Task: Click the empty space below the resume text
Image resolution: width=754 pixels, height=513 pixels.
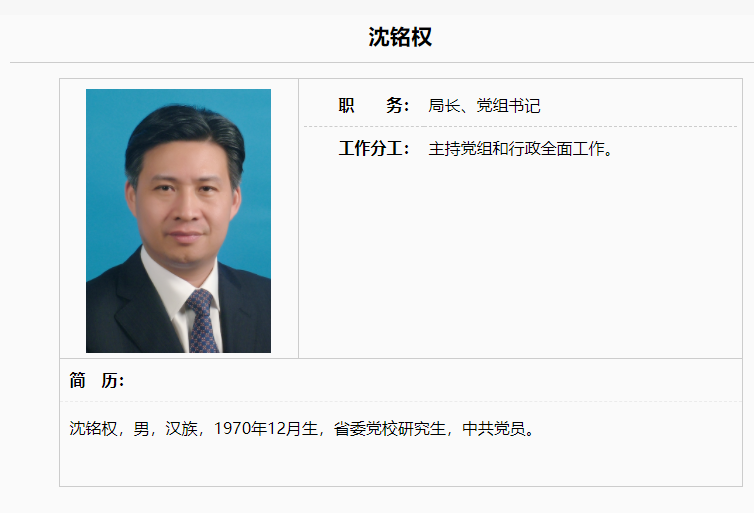Action: pos(401,464)
